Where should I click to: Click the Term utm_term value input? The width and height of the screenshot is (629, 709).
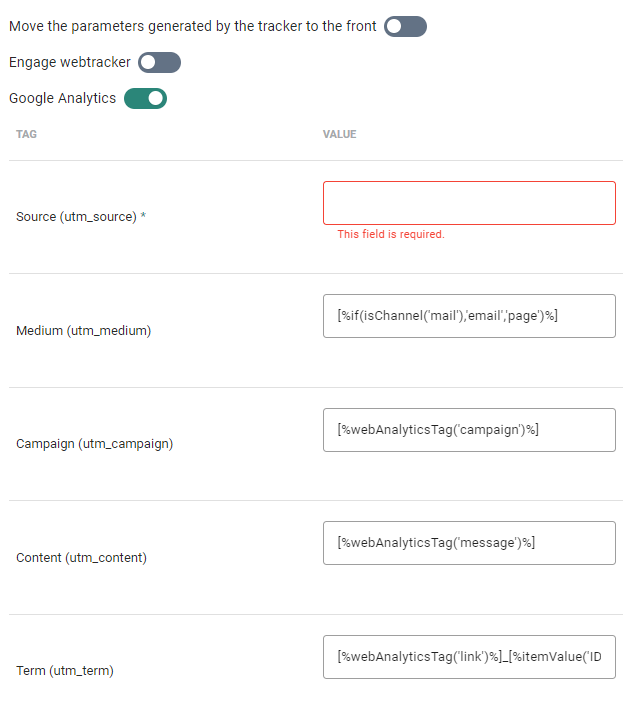(x=469, y=657)
